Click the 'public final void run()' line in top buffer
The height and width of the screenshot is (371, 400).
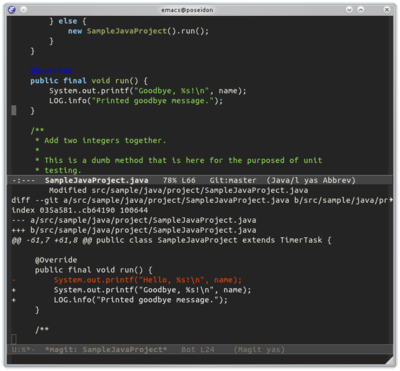click(x=89, y=81)
